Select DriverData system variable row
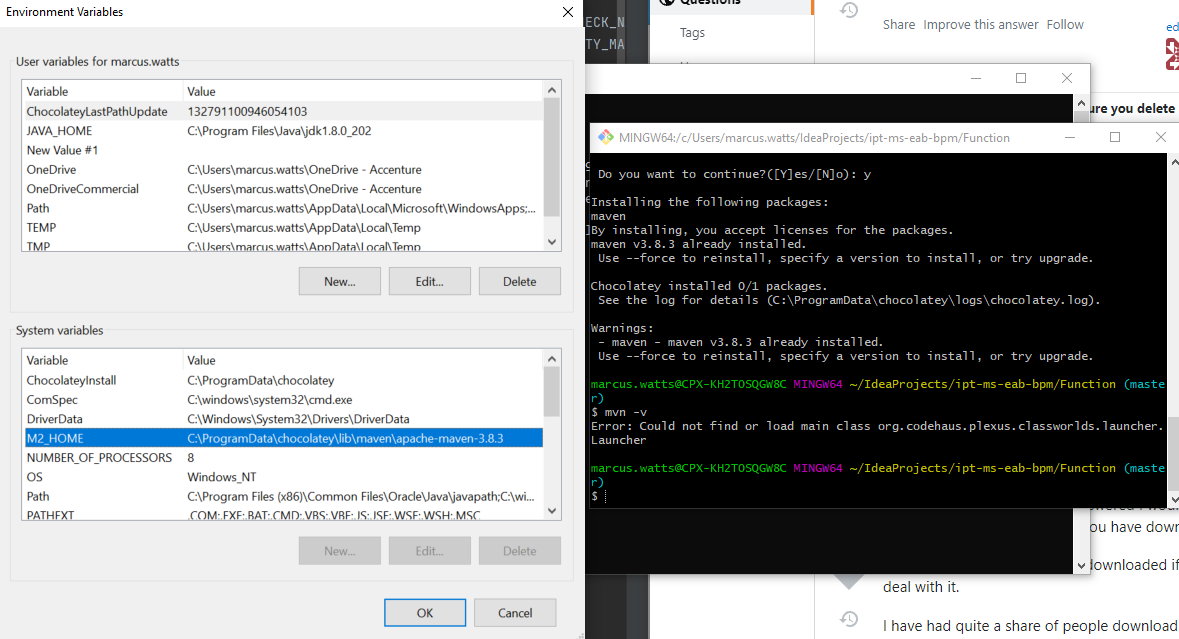1179x639 pixels. pyautogui.click(x=283, y=419)
